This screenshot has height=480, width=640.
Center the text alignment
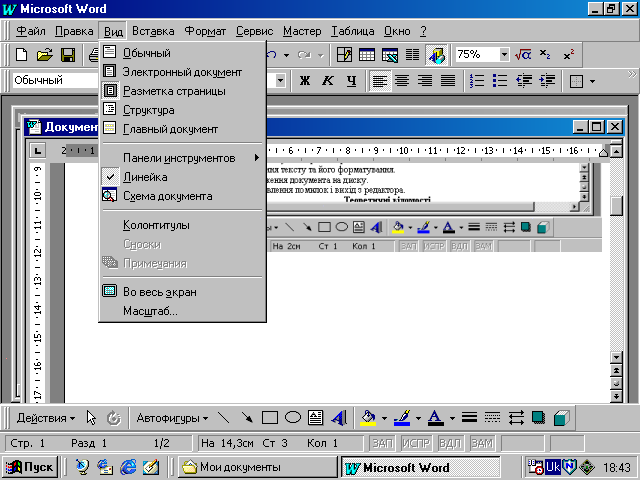402,81
